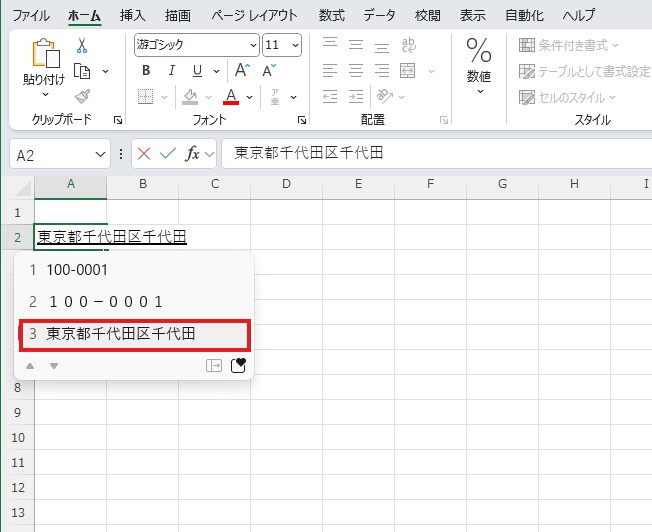Viewport: 652px width, 532px height.
Task: Open the font name dropdown 游ゴシック
Action: click(x=254, y=45)
